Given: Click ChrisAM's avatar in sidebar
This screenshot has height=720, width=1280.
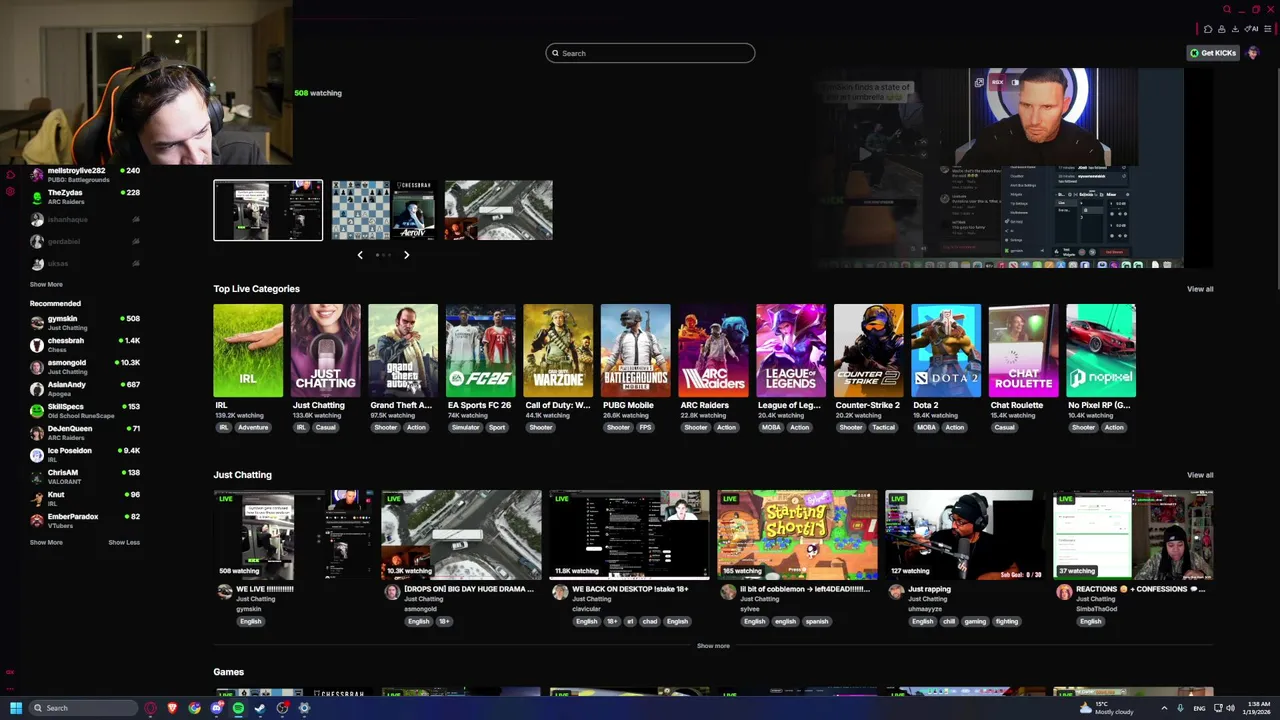Looking at the screenshot, I should pos(37,477).
